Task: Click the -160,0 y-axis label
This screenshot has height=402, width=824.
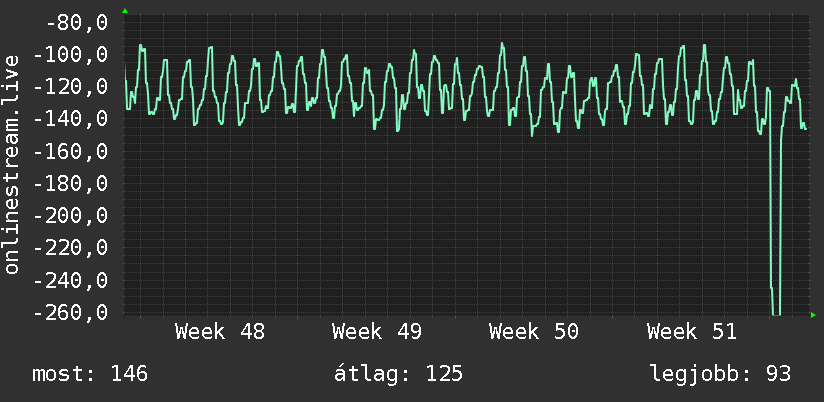Action: tap(71, 151)
